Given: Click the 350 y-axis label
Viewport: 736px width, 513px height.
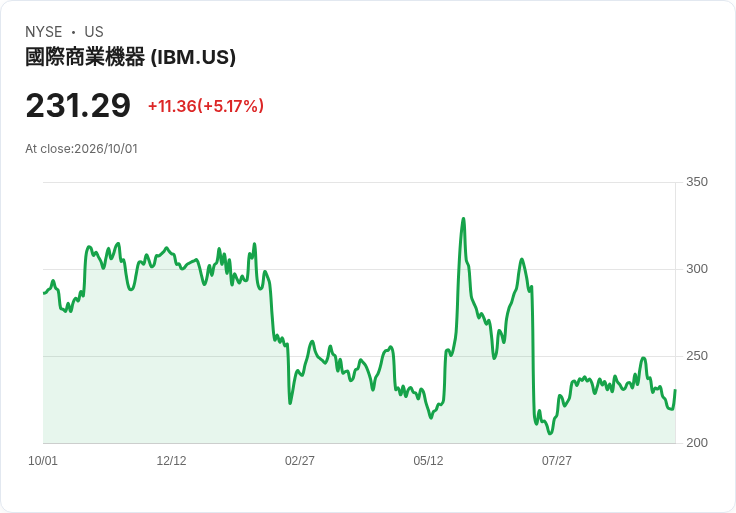Looking at the screenshot, I should point(697,182).
